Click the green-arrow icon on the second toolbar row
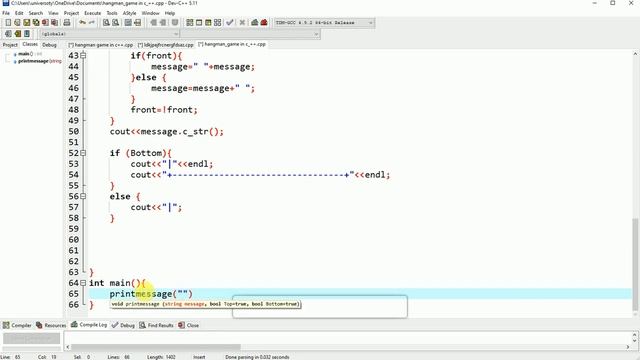This screenshot has width=640, height=360. [18, 34]
